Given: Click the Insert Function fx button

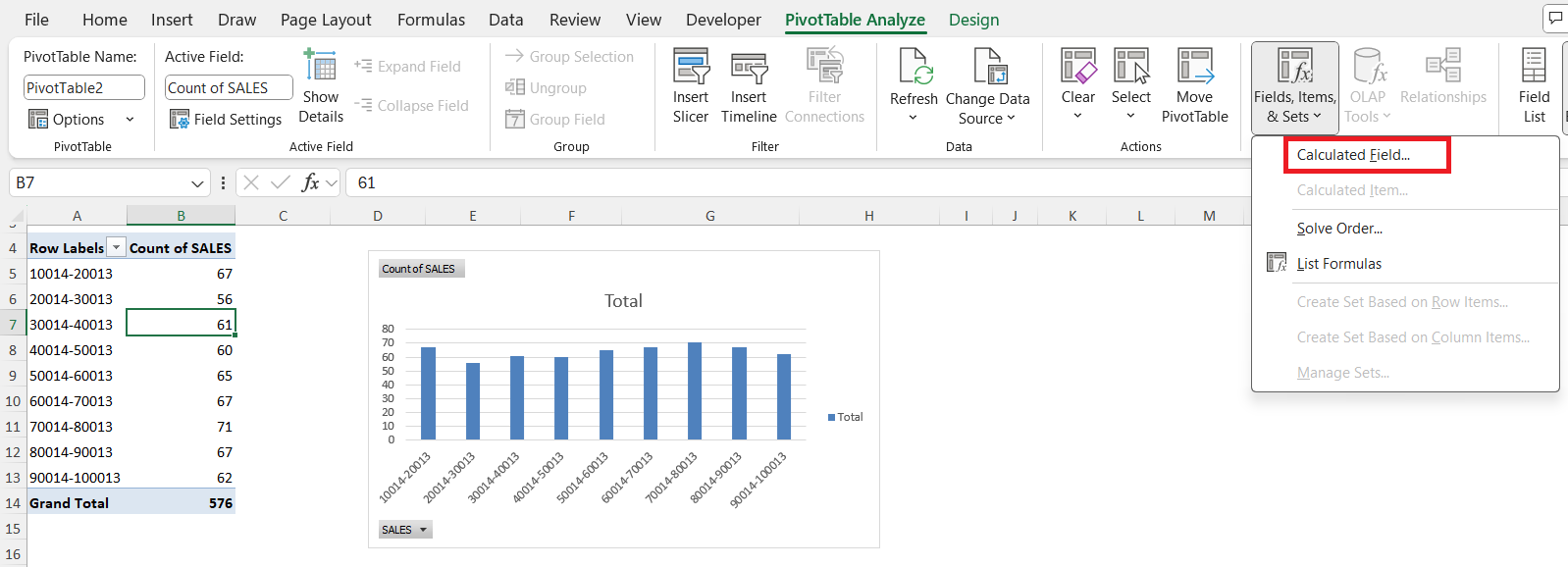Looking at the screenshot, I should point(310,182).
